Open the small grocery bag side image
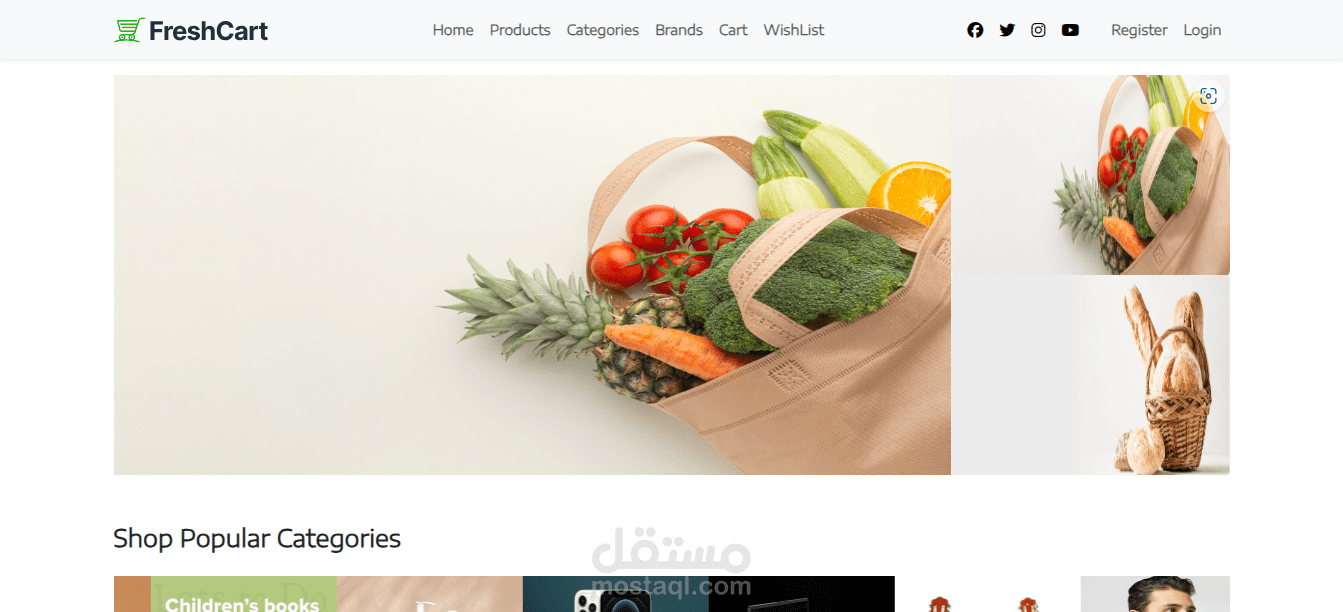 [1090, 175]
